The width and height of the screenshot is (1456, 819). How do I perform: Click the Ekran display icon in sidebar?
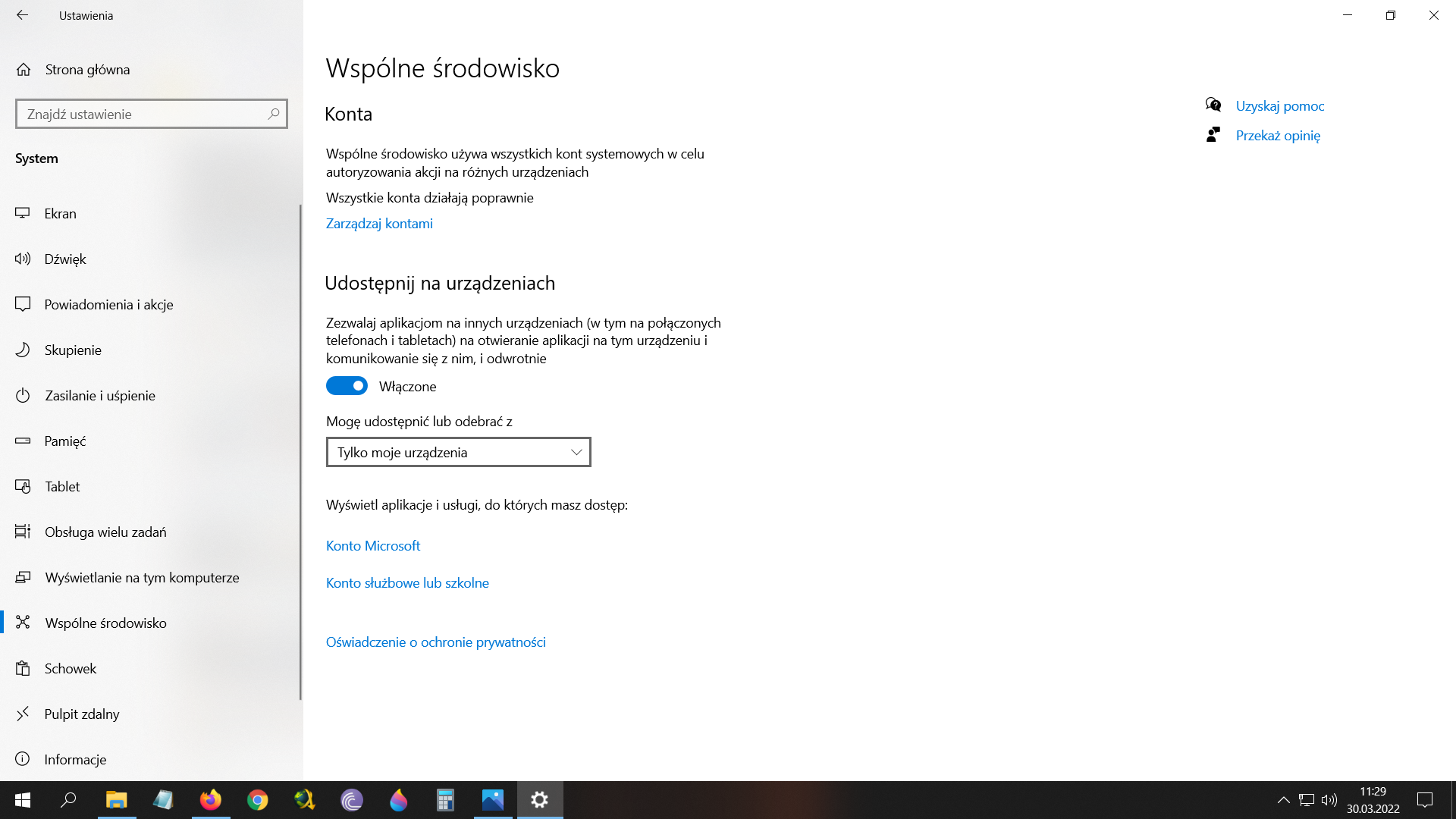(23, 213)
